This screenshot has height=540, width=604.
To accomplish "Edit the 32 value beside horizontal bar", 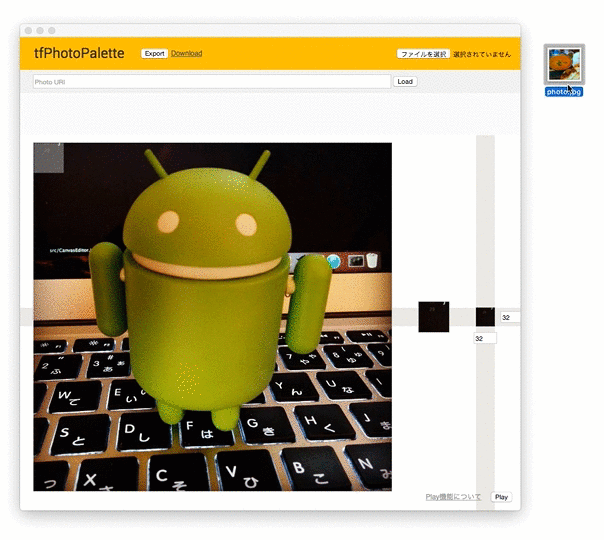I will pos(510,317).
